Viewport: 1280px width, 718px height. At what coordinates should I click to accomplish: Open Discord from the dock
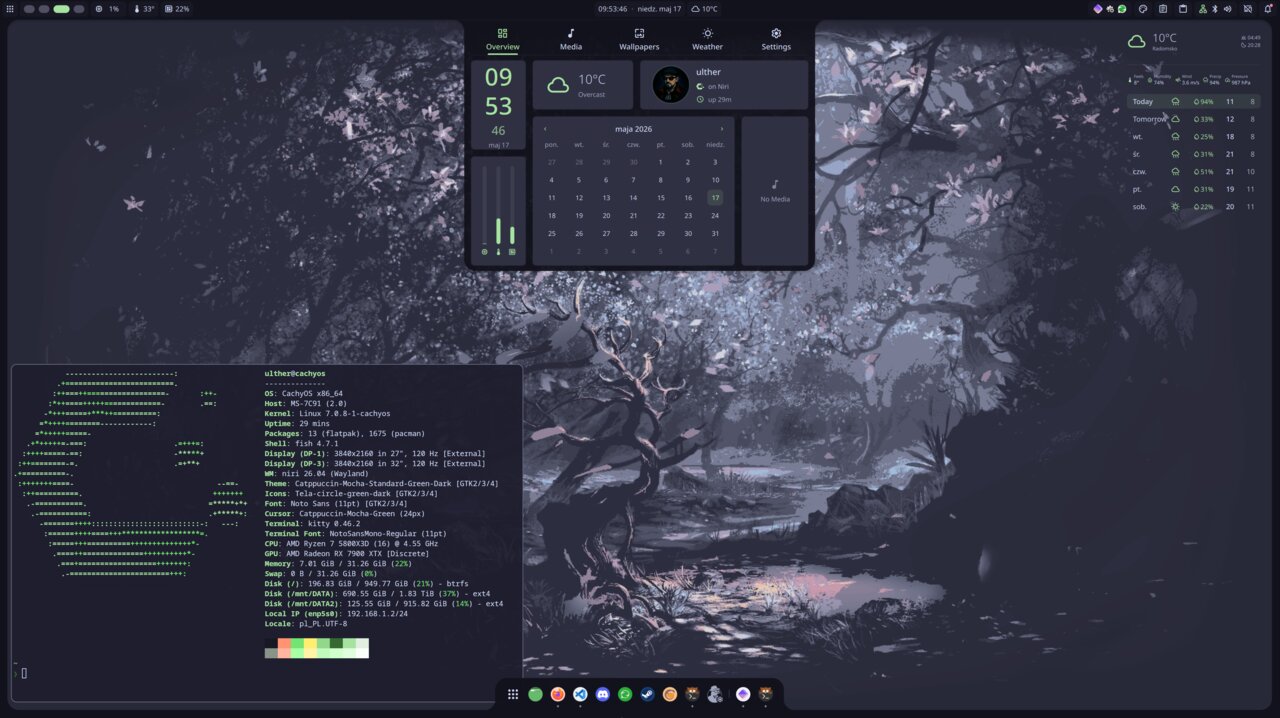(x=603, y=694)
